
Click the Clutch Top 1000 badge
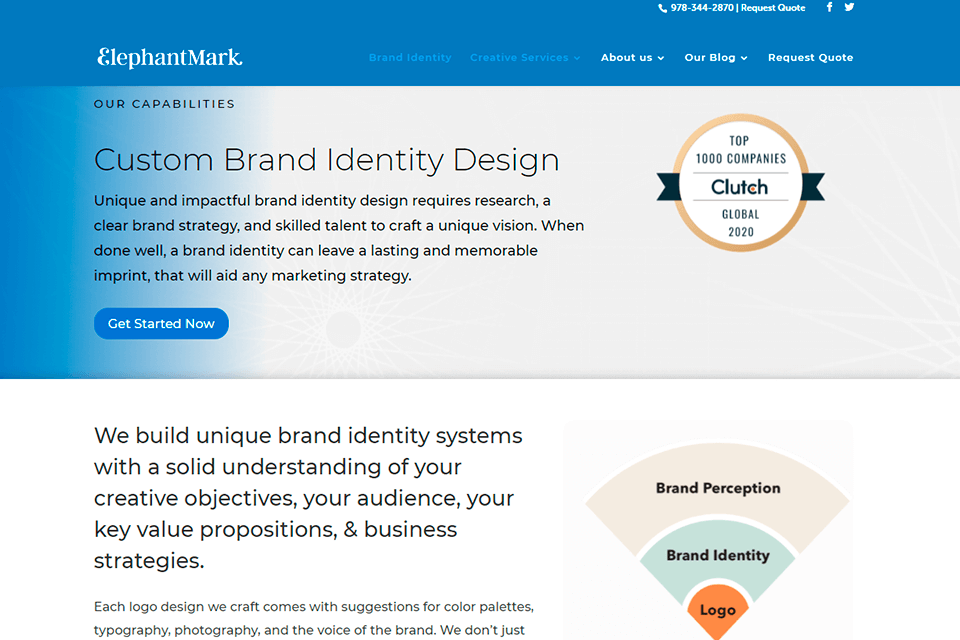pyautogui.click(x=741, y=183)
